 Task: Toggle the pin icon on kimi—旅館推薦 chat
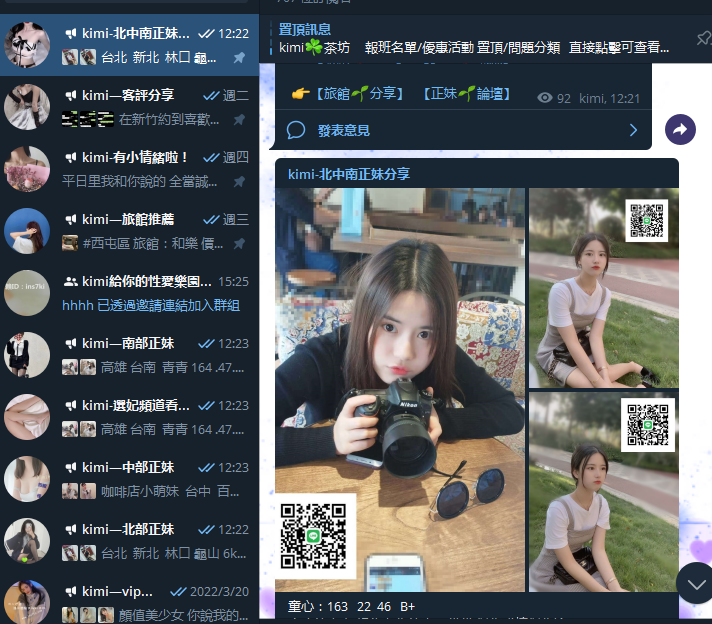click(239, 244)
